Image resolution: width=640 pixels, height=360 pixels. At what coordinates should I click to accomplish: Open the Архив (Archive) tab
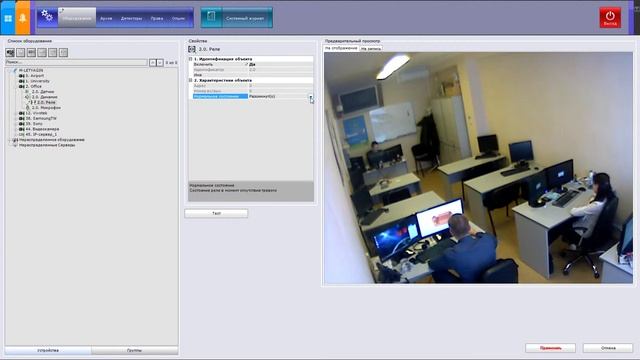(x=106, y=18)
